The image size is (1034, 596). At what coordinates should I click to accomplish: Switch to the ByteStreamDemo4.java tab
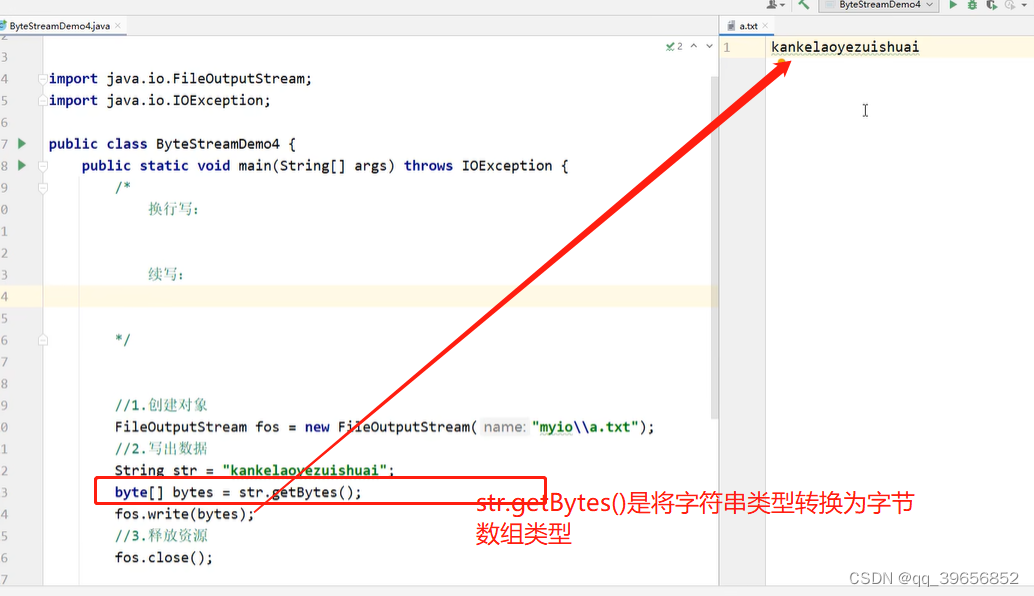click(60, 27)
